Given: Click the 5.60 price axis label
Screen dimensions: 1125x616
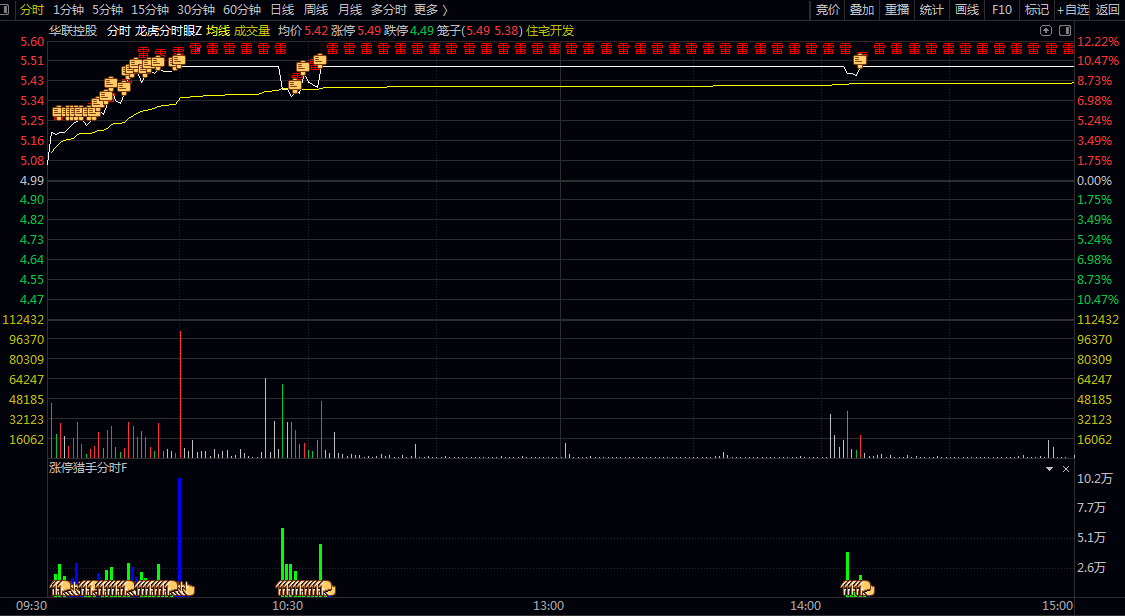Looking at the screenshot, I should [x=32, y=41].
